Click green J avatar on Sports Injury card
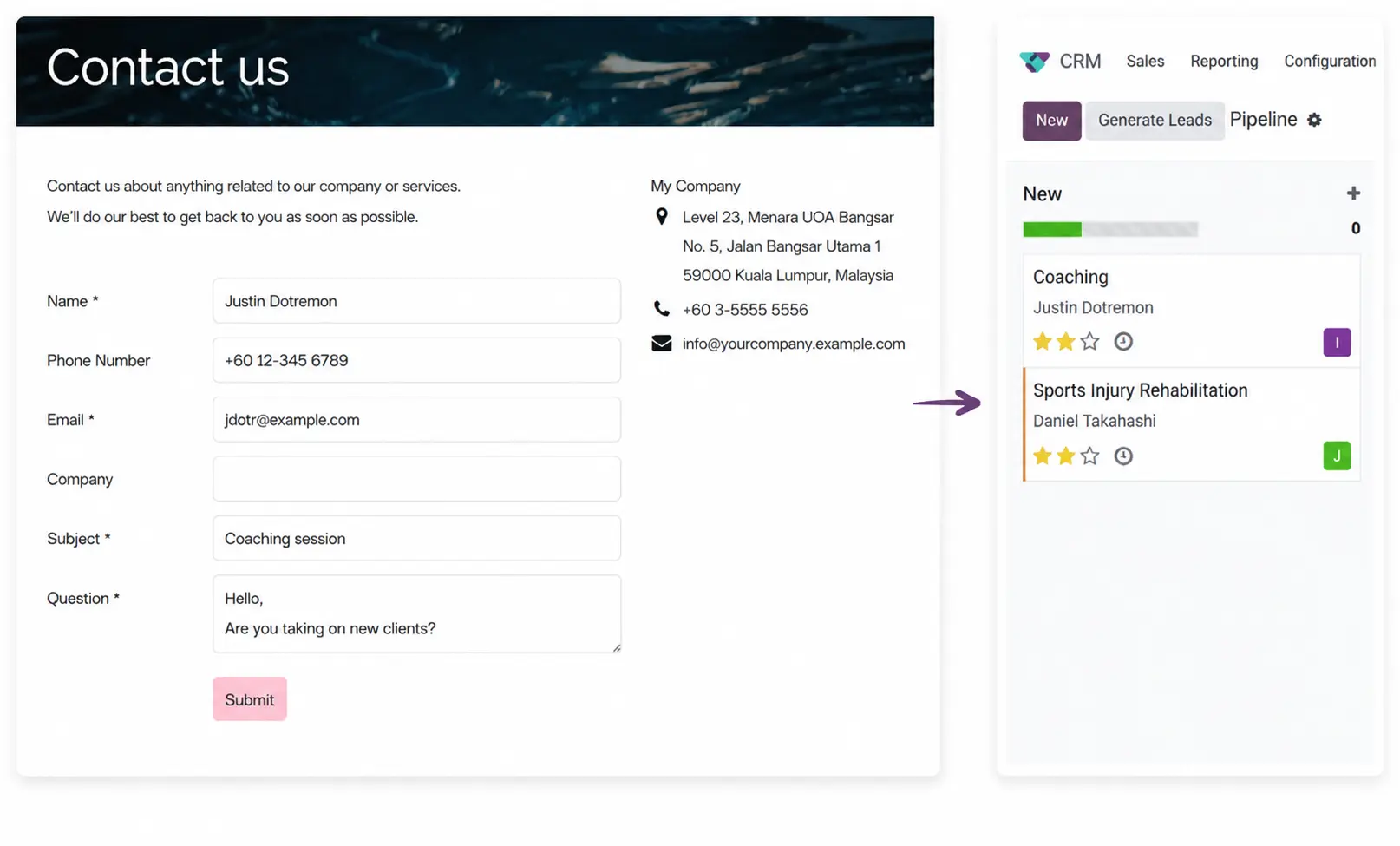The height and width of the screenshot is (846, 1400). (1337, 456)
